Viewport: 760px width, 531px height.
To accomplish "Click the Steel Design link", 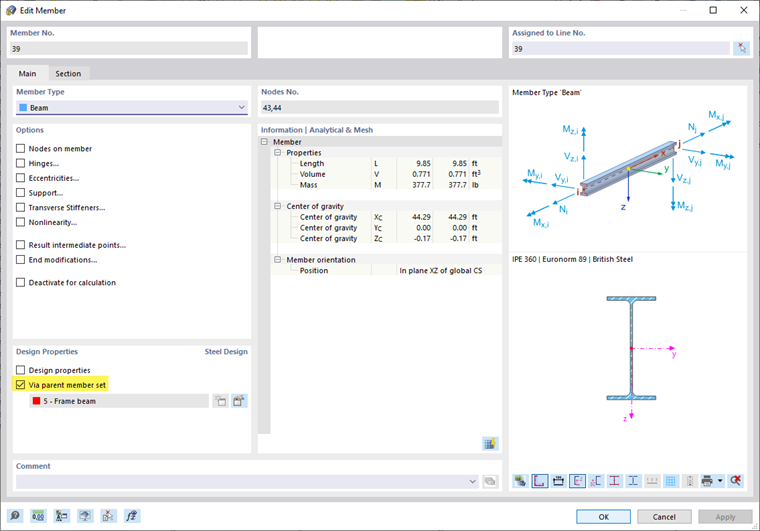I will [226, 352].
